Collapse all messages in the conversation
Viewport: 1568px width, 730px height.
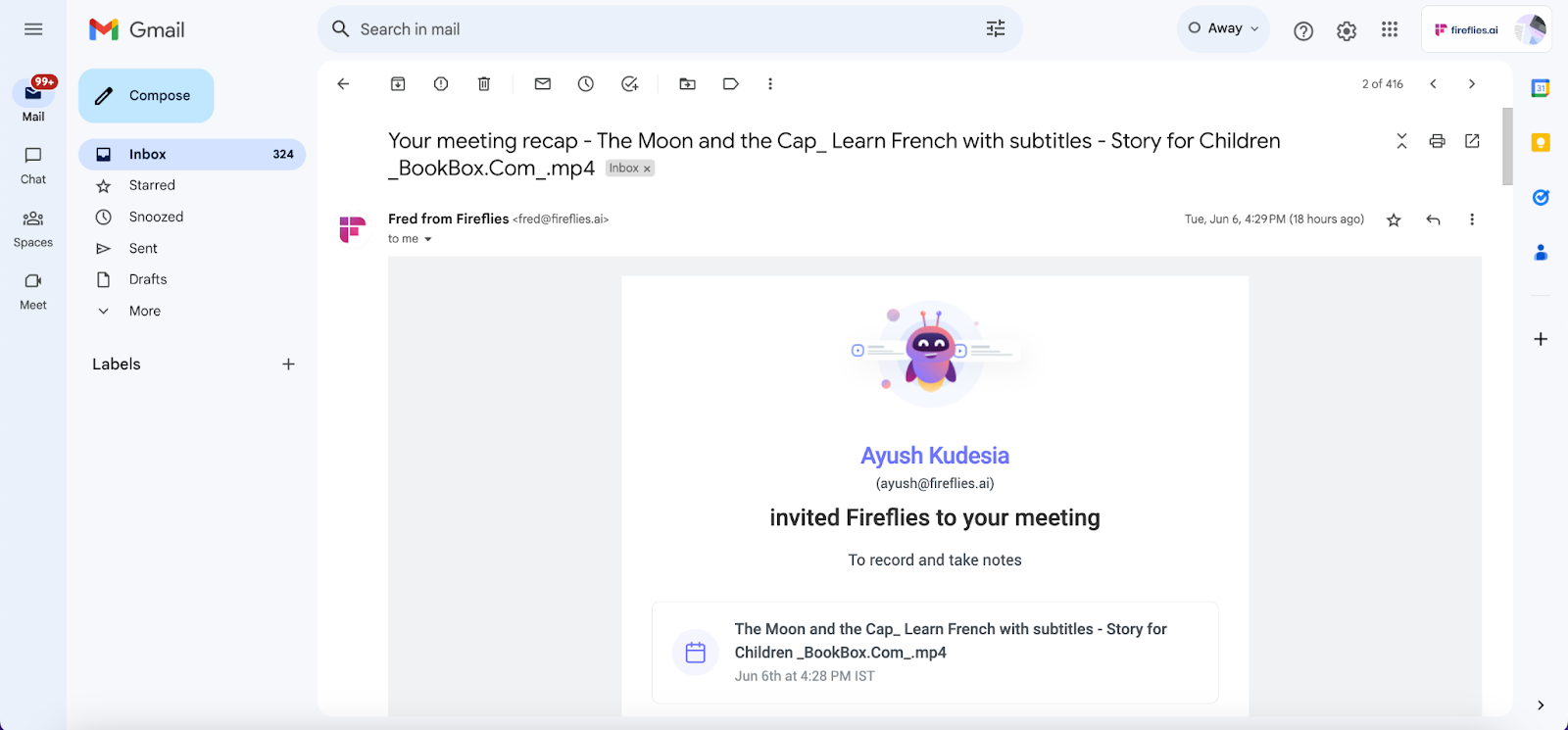coord(1401,141)
